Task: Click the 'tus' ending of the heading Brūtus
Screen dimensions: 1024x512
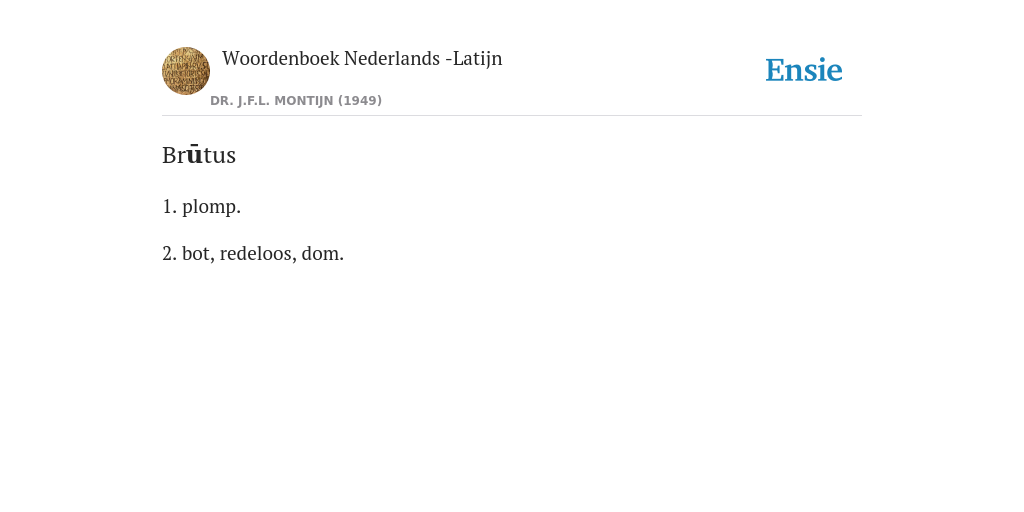Action: [x=219, y=155]
